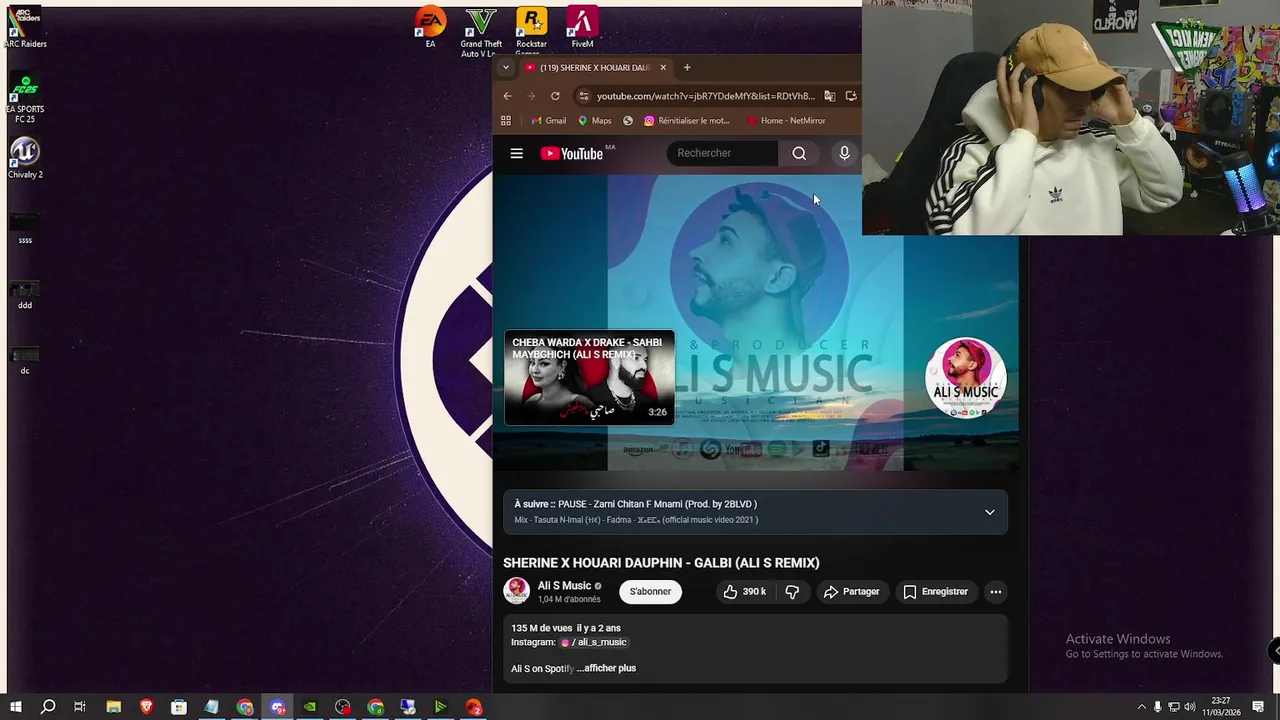
Task: Start voice search with the microphone icon
Action: [844, 153]
